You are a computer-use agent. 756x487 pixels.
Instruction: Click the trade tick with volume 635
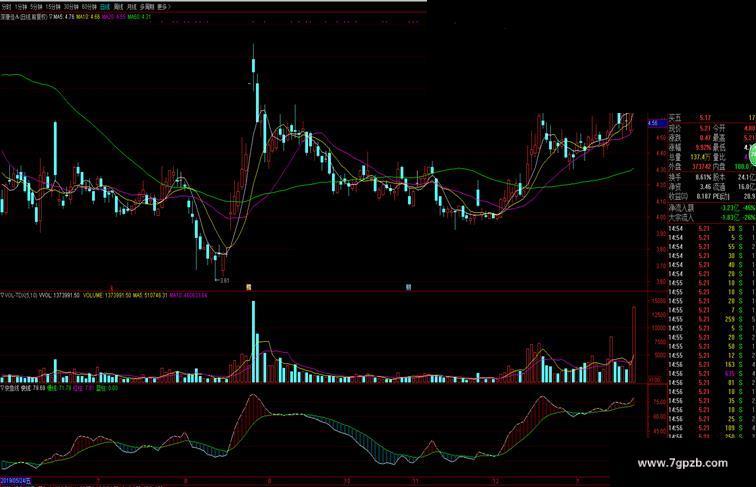click(x=712, y=374)
